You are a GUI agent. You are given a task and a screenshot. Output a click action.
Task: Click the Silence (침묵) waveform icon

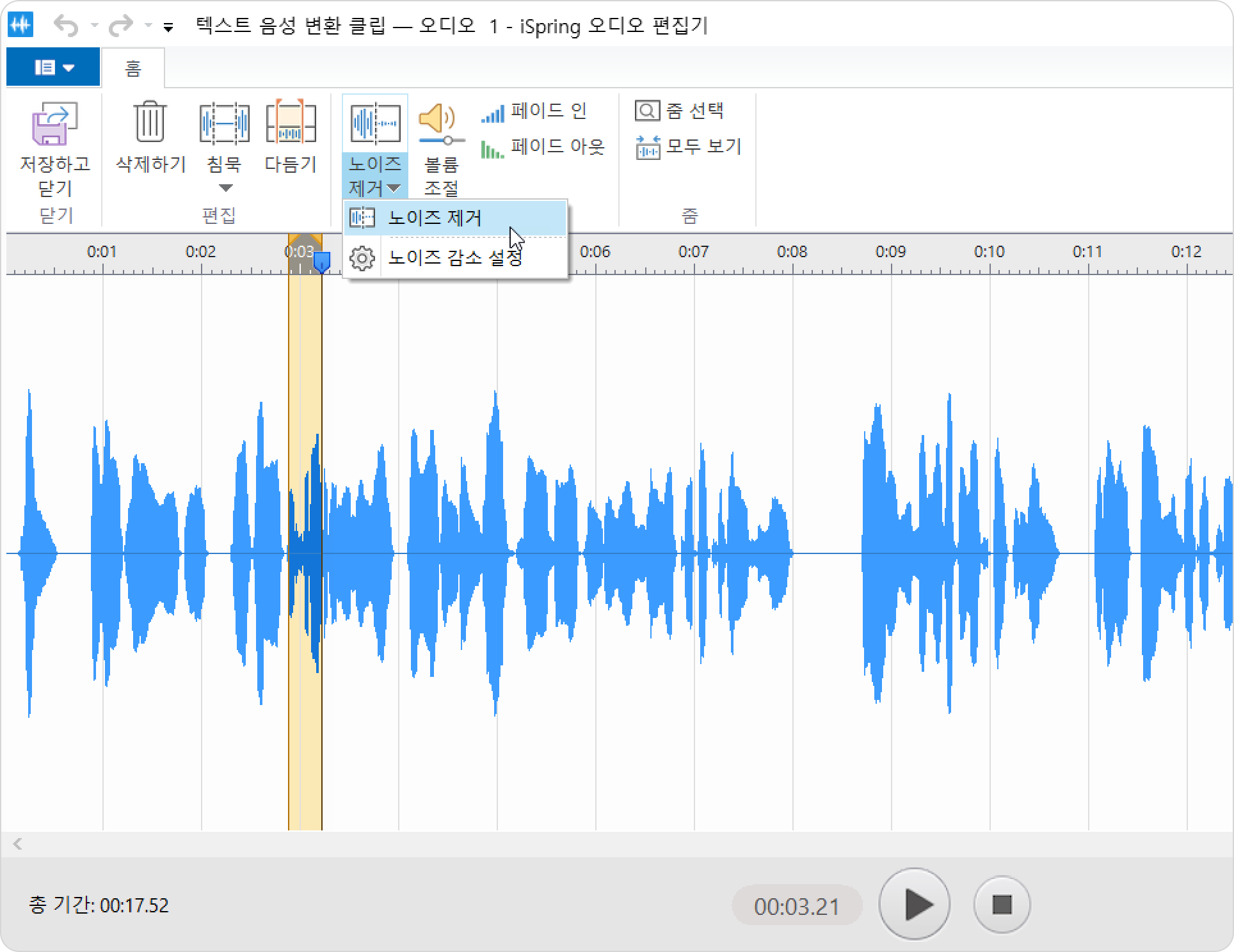[224, 122]
